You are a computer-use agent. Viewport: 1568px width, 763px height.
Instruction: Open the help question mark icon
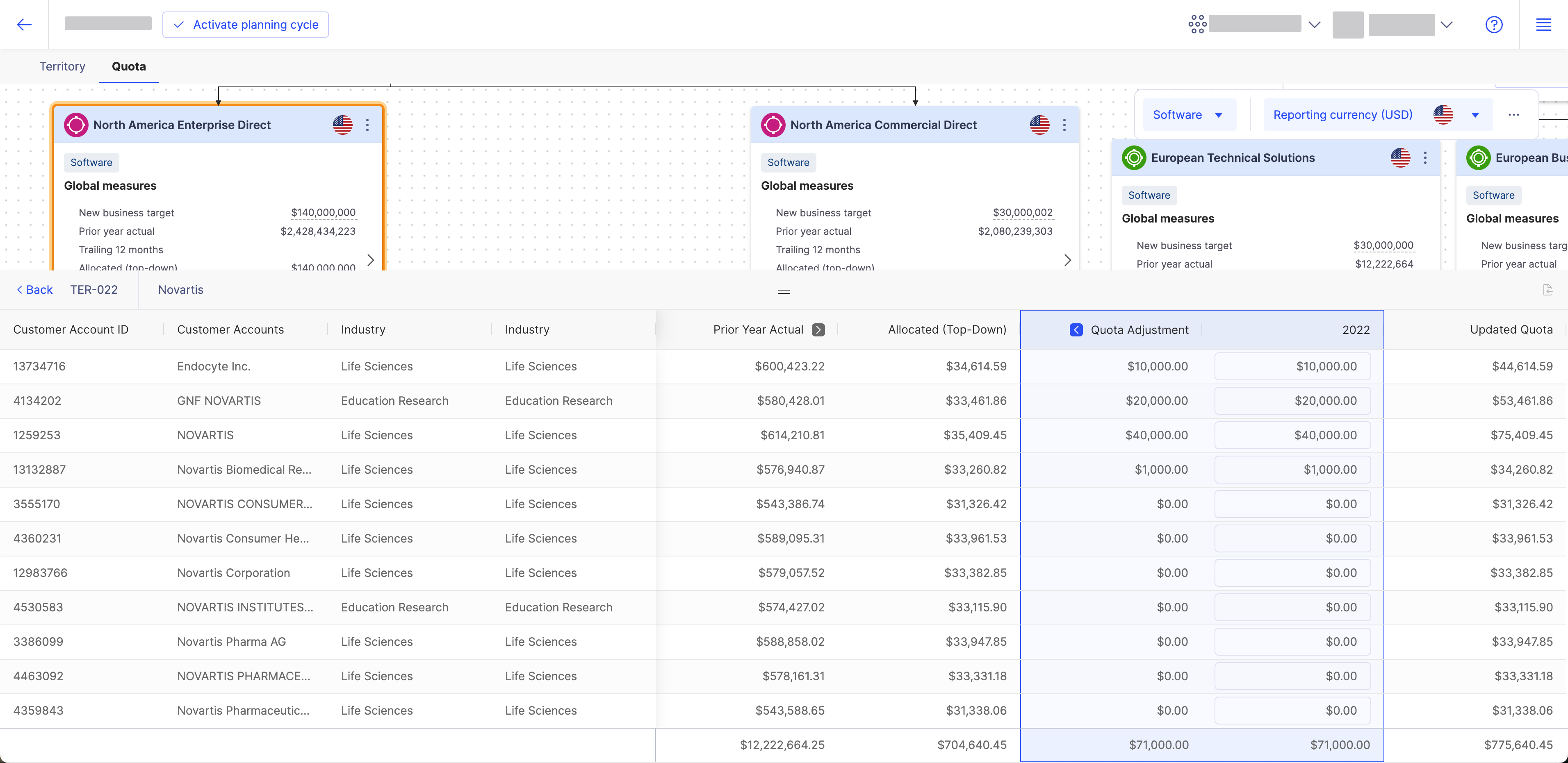coord(1494,24)
